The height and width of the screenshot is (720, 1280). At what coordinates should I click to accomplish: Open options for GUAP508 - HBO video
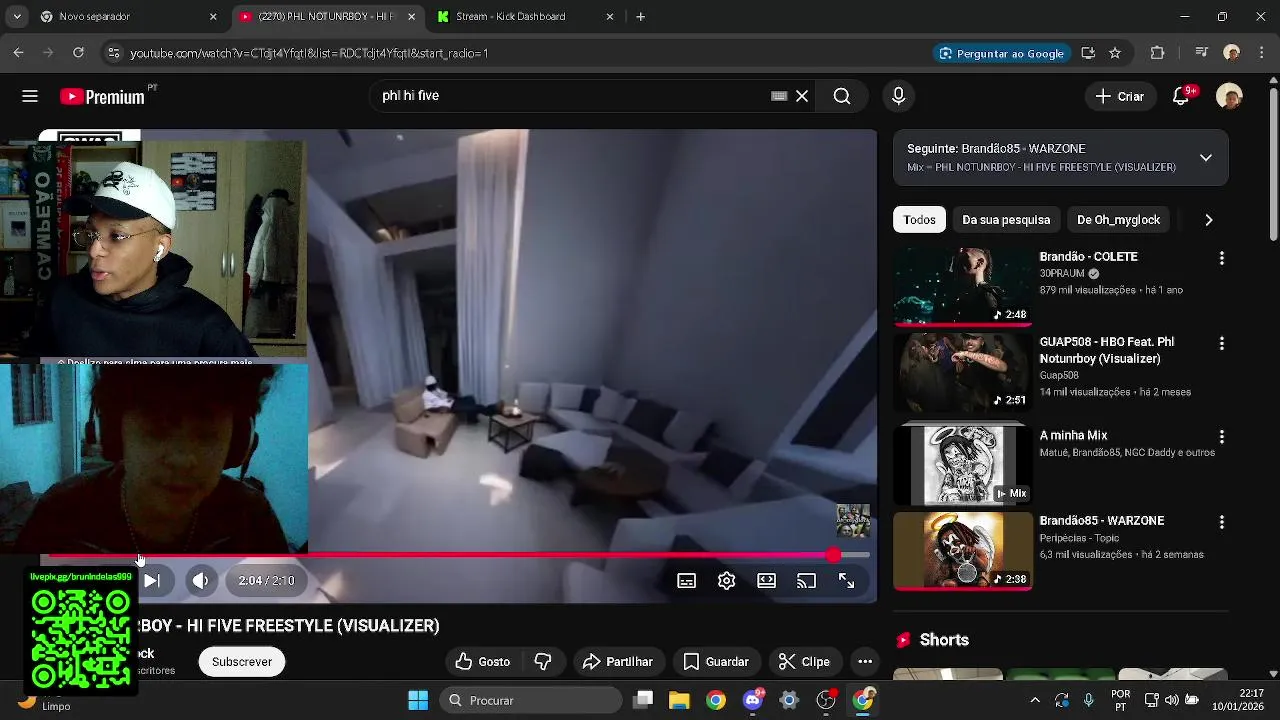(1221, 343)
